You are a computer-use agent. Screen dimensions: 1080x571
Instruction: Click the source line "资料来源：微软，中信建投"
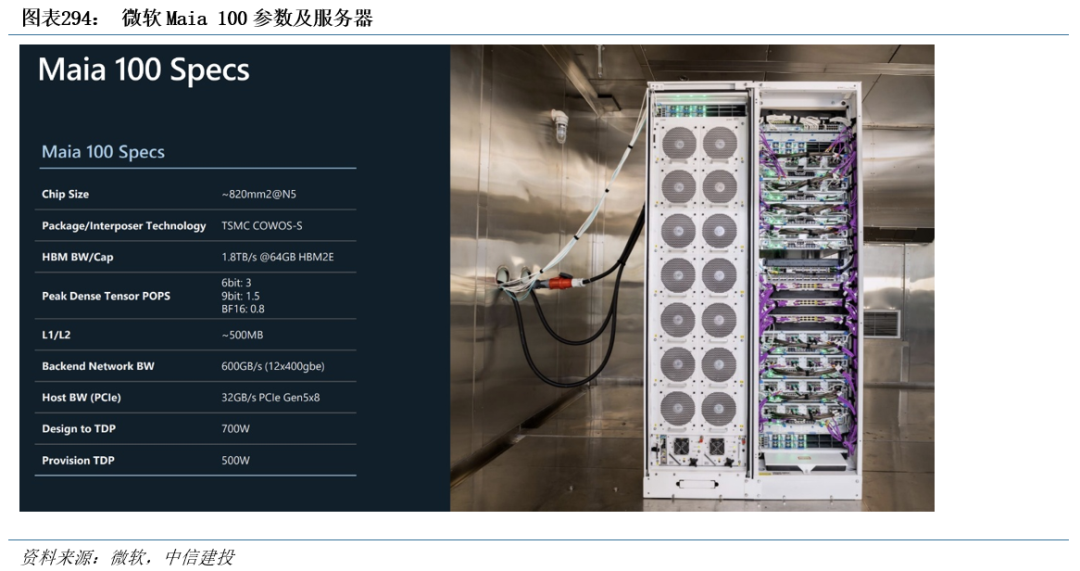click(x=128, y=557)
